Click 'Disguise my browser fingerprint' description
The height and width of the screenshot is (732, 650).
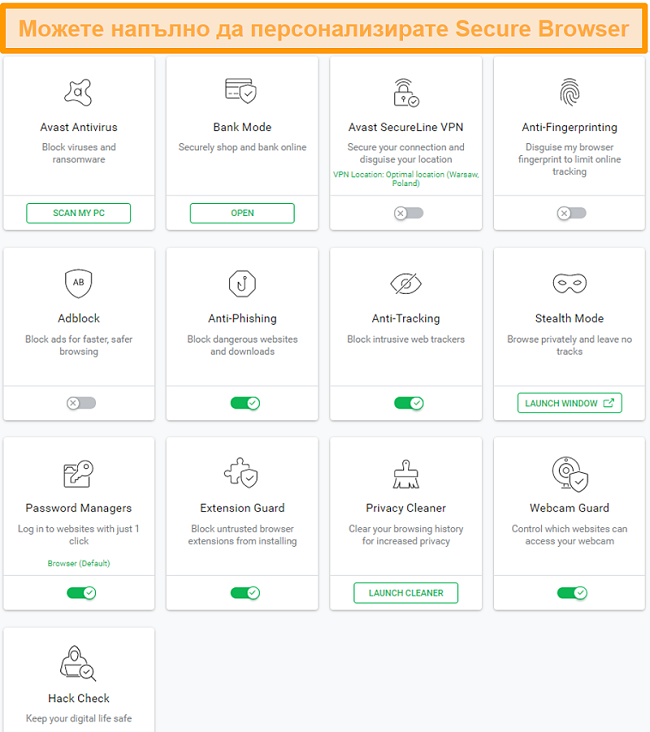(569, 159)
